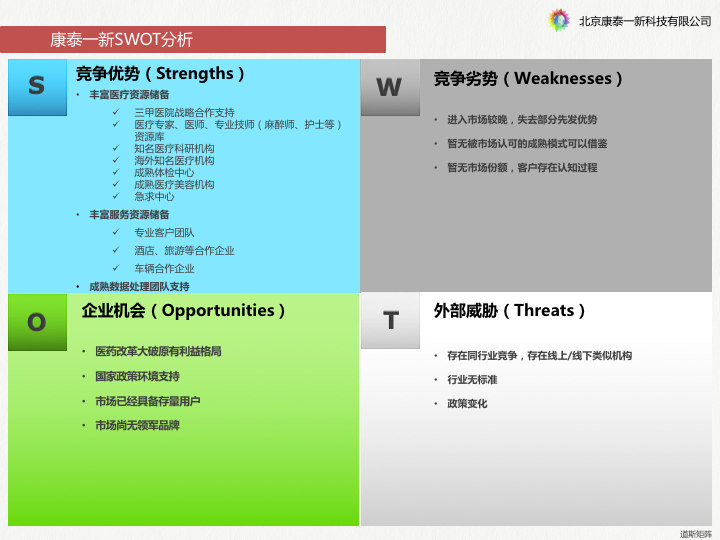Click the 道斯矩阵 footer text
Image resolution: width=720 pixels, height=540 pixels.
pyautogui.click(x=695, y=534)
